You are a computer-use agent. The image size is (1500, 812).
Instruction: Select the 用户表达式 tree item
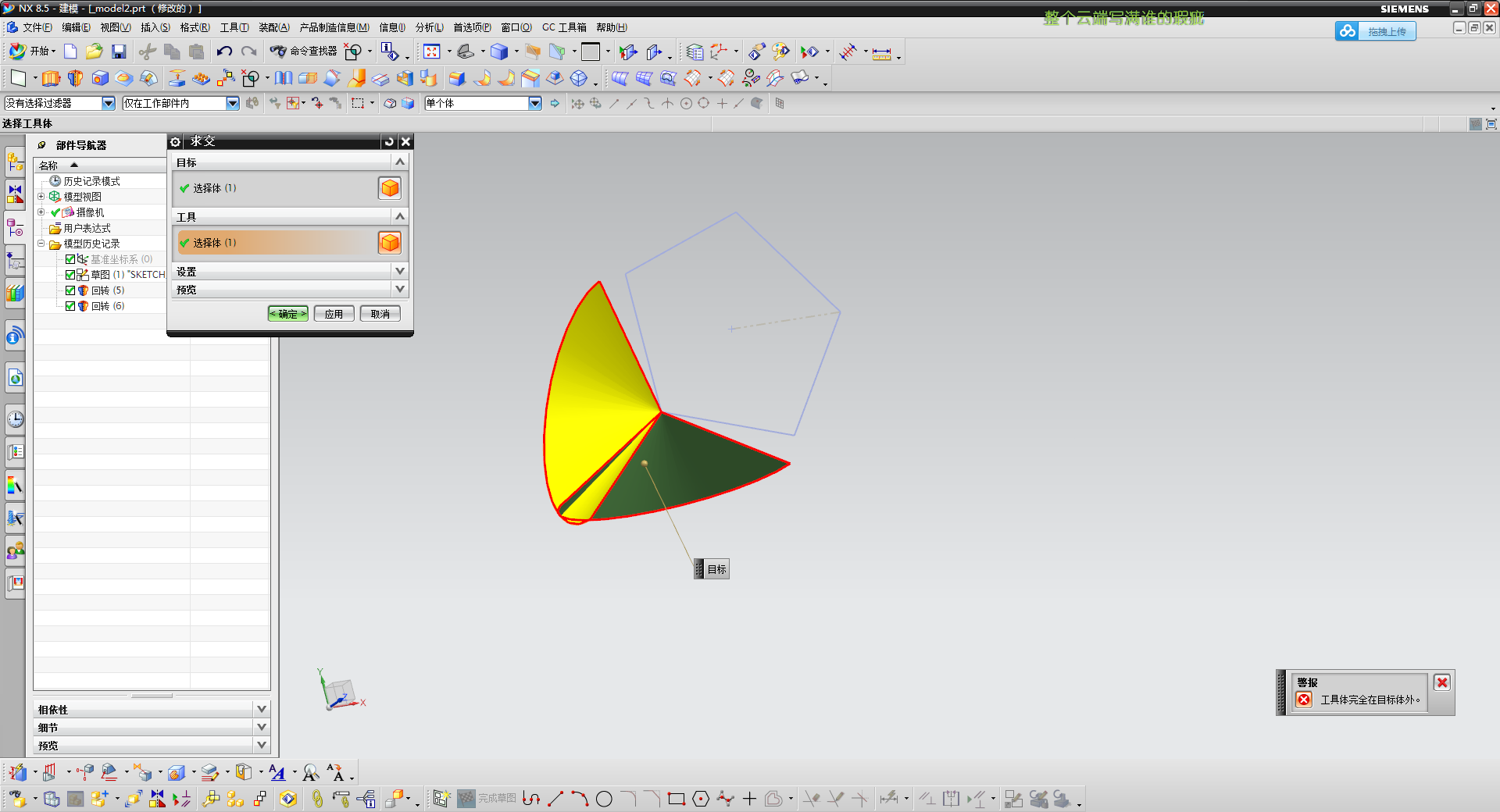[87, 228]
